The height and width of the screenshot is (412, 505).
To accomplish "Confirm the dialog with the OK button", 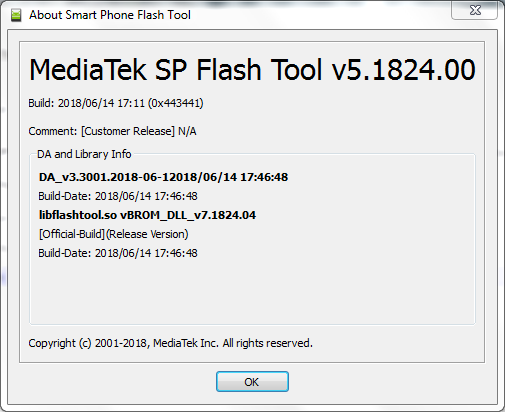I will pos(252,382).
